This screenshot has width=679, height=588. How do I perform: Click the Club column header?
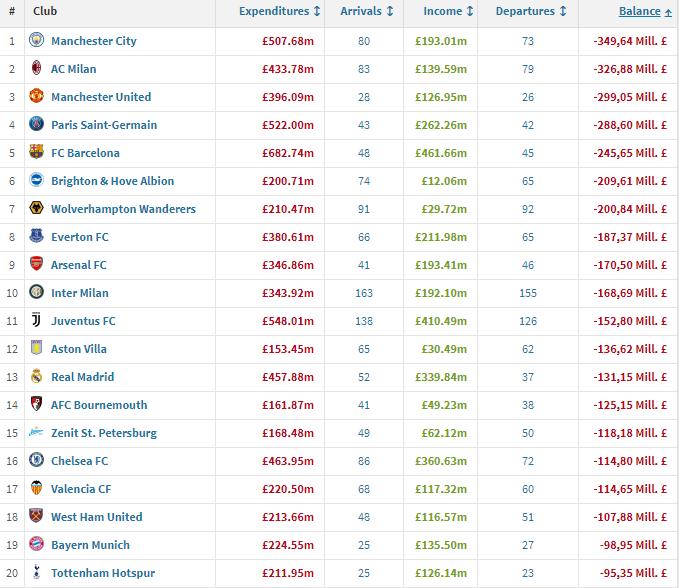(45, 12)
